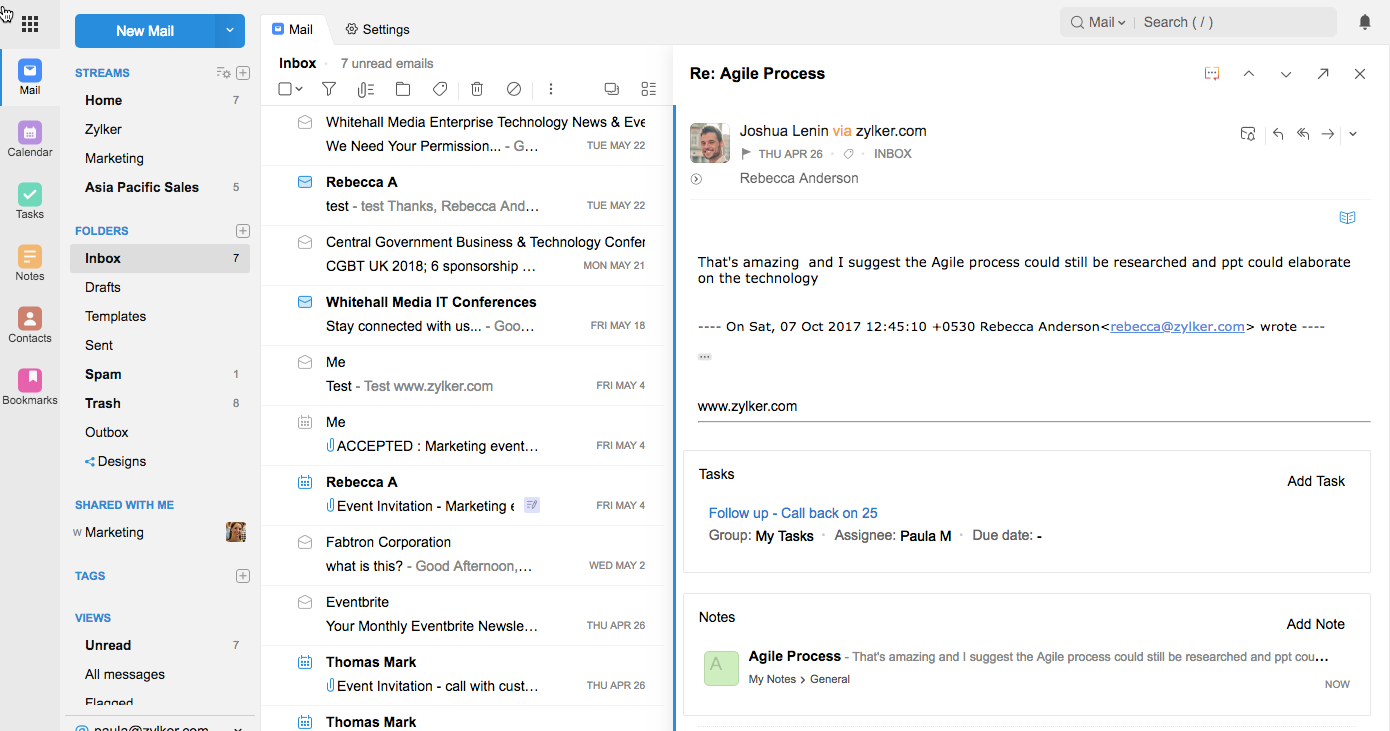Click the rebecca@zylker.com email link
Screen dimensions: 1390x731
pos(1177,326)
